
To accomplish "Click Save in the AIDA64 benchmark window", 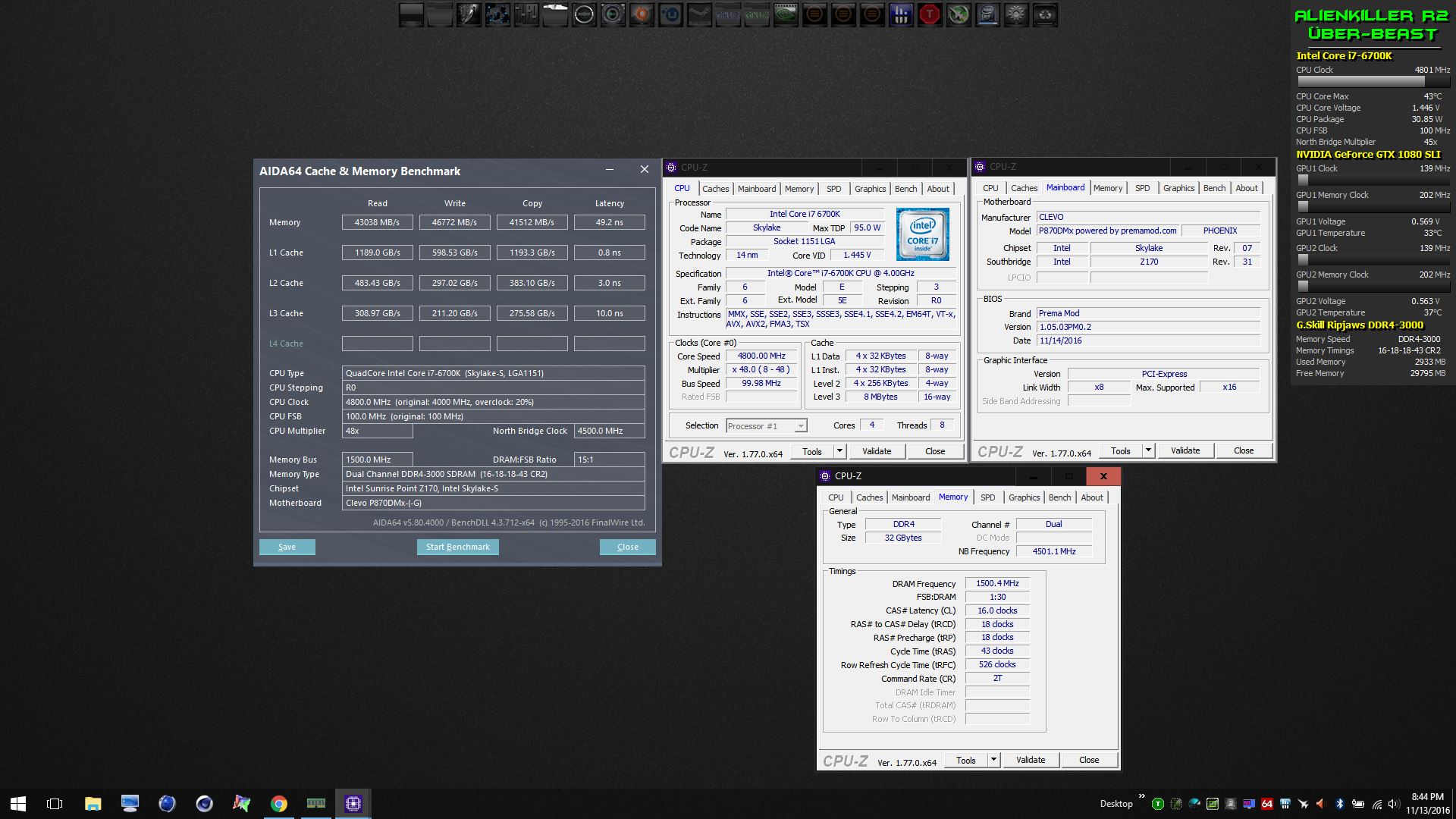I will pyautogui.click(x=287, y=547).
